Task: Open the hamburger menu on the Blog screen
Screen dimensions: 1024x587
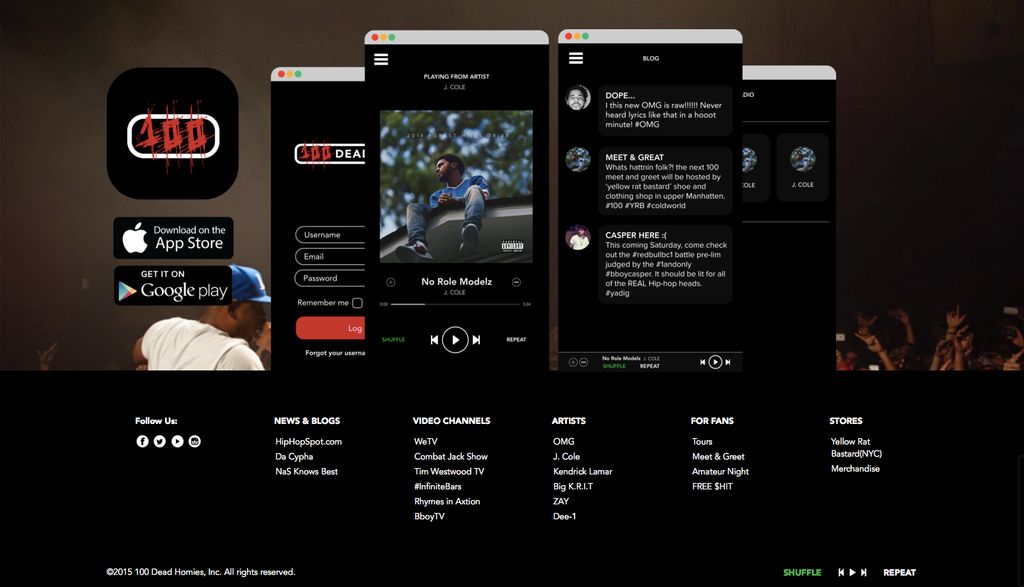Action: 576,58
